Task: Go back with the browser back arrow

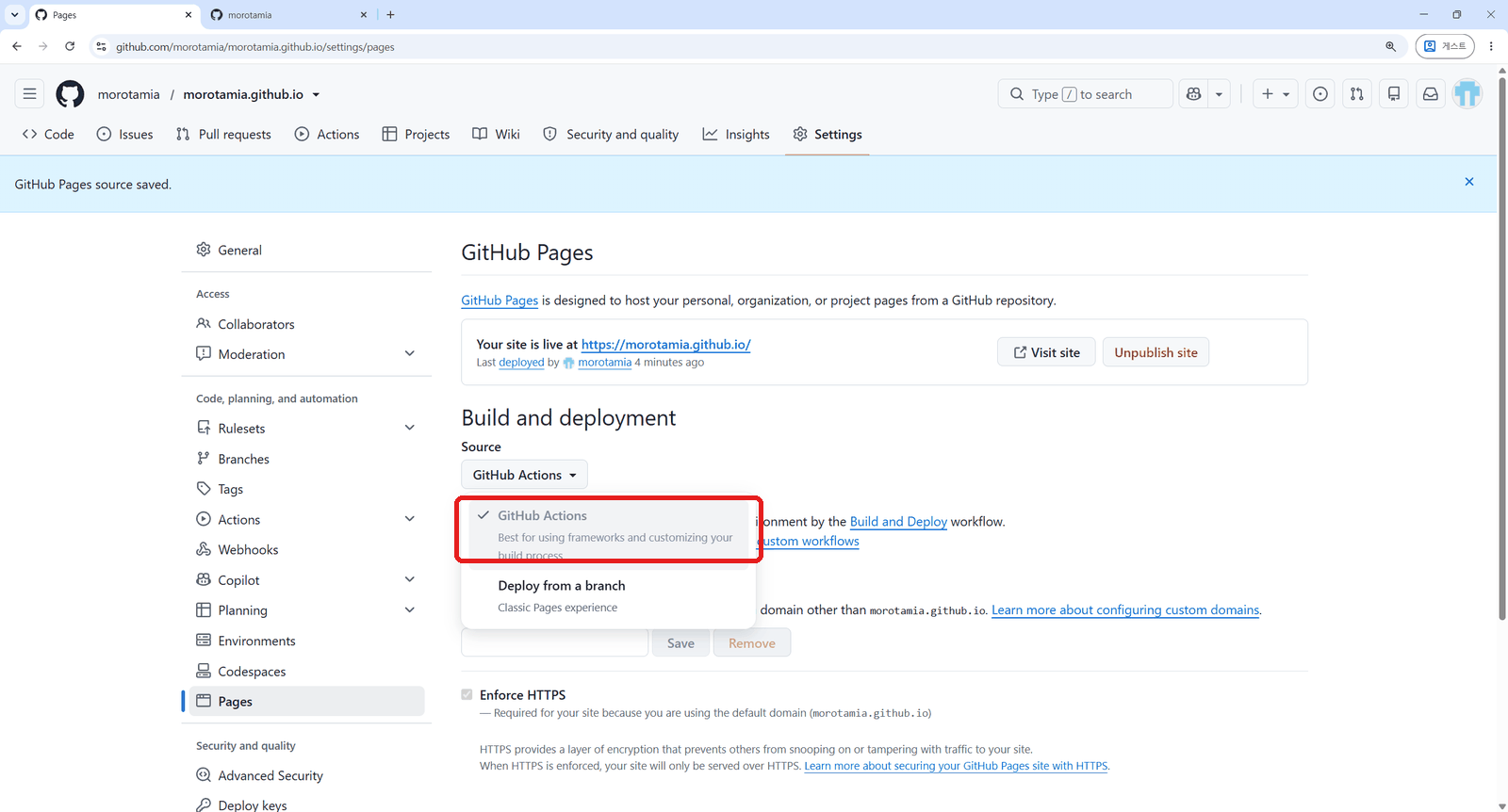Action: pos(17,46)
